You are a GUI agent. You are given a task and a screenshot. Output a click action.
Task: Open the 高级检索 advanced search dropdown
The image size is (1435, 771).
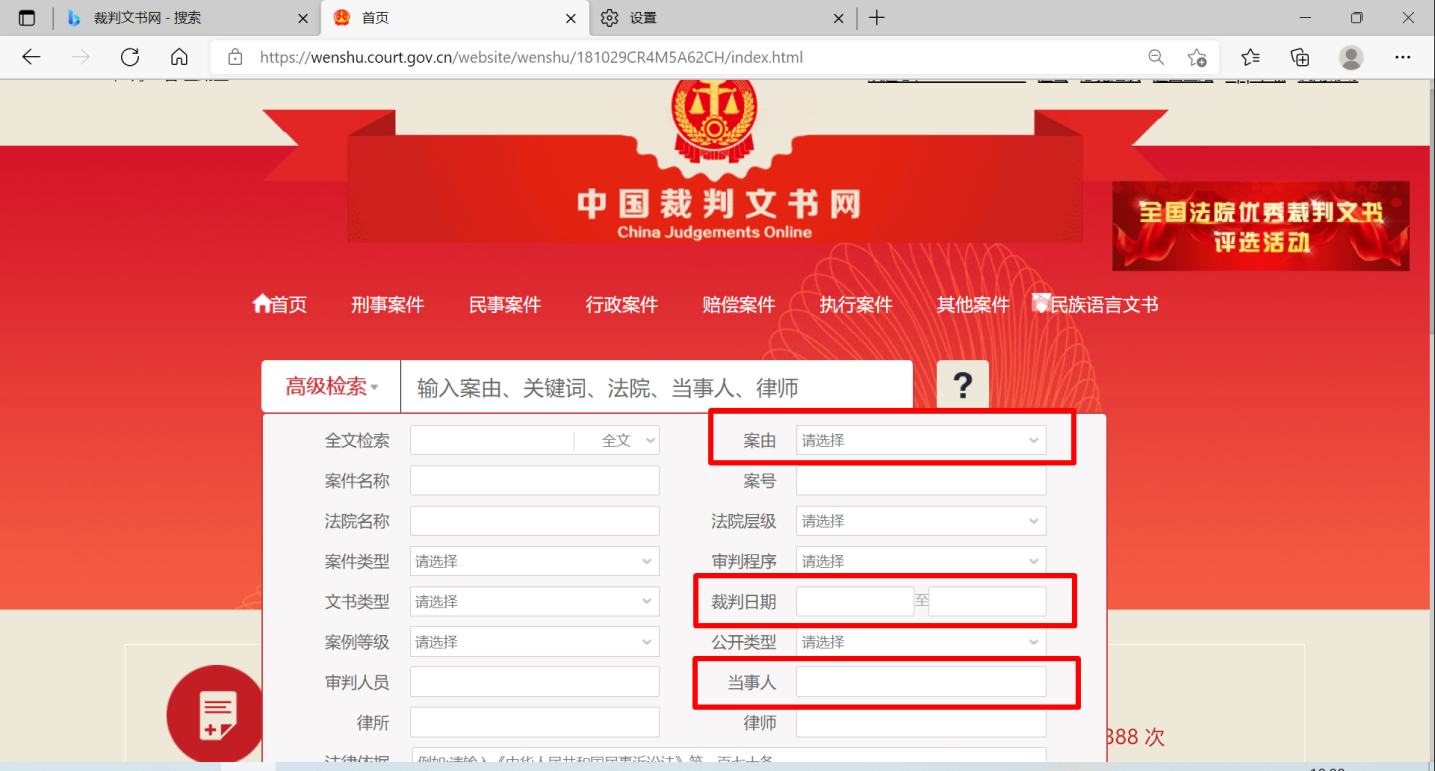point(330,384)
